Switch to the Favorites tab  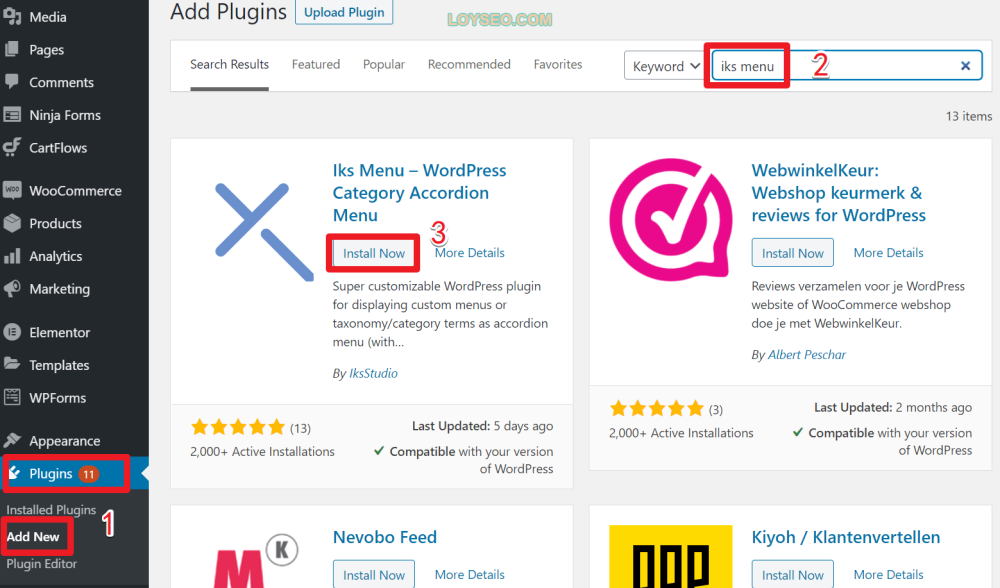(558, 64)
